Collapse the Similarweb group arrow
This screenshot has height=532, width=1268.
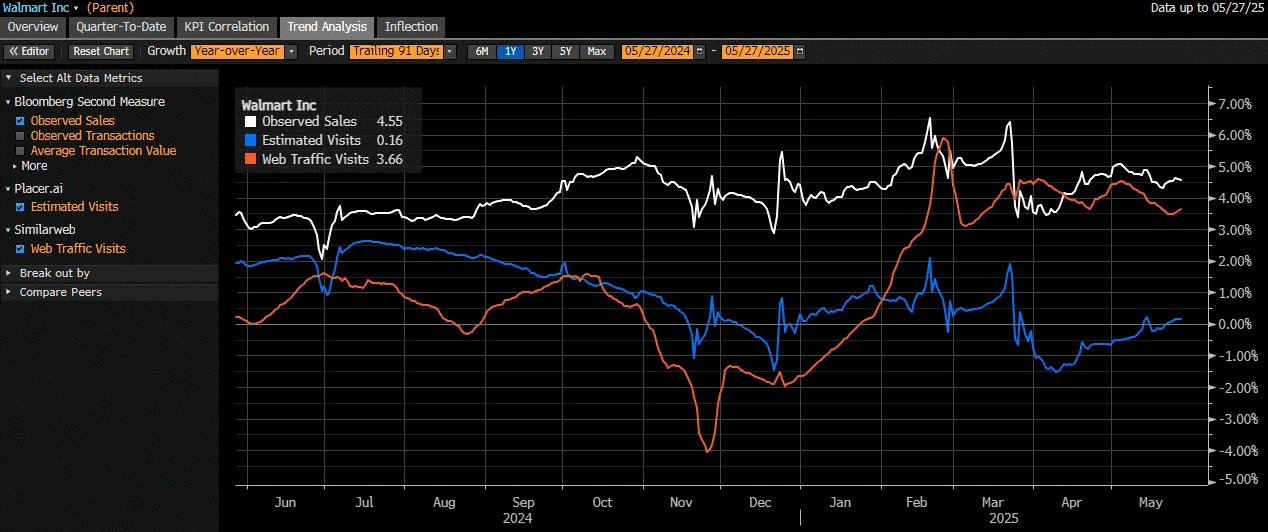8,230
